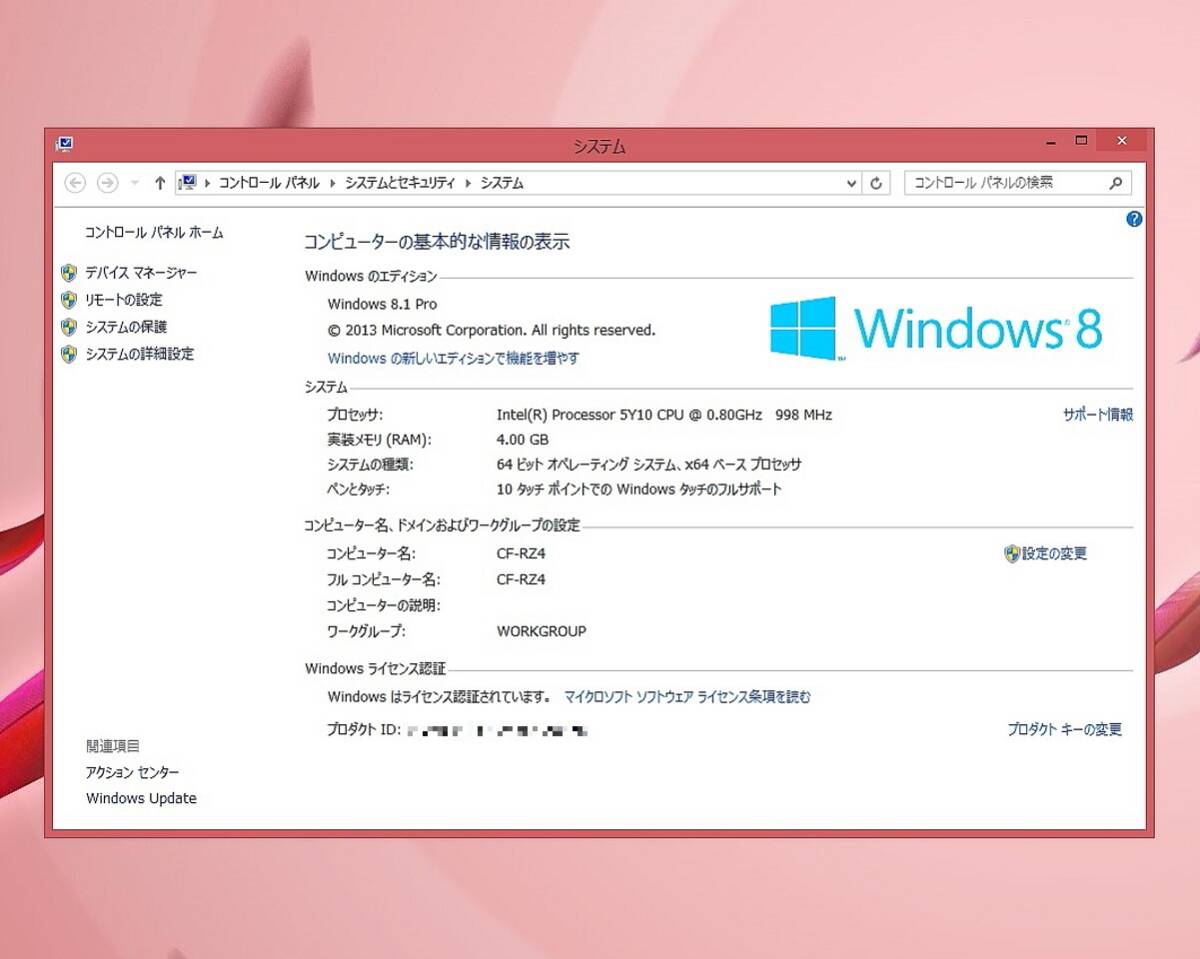Expand the chevron after システムとセキュリティ breadcrumb
The width and height of the screenshot is (1200, 959).
[x=468, y=183]
